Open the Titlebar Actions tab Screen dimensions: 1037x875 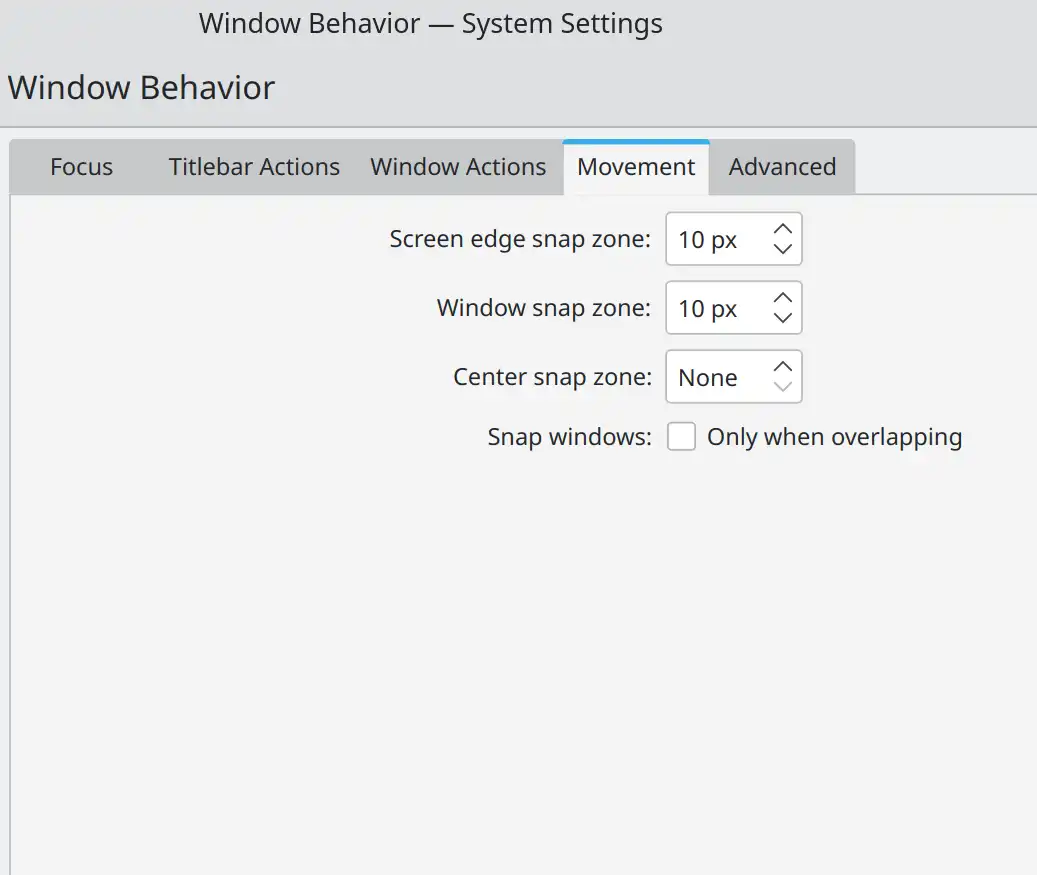pyautogui.click(x=254, y=167)
